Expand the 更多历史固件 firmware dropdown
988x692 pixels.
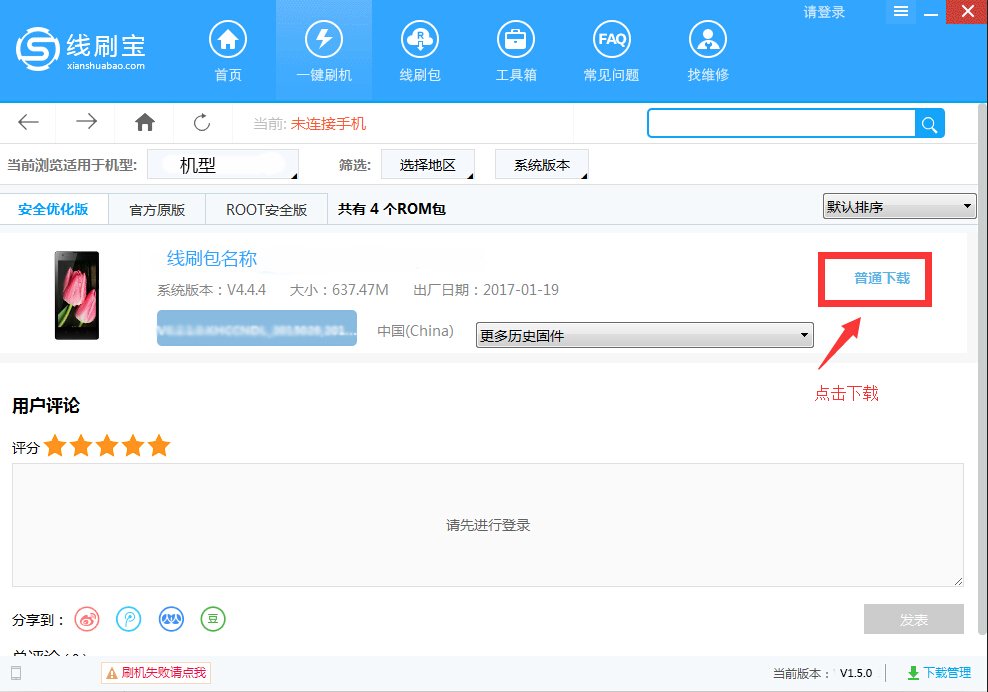point(643,335)
